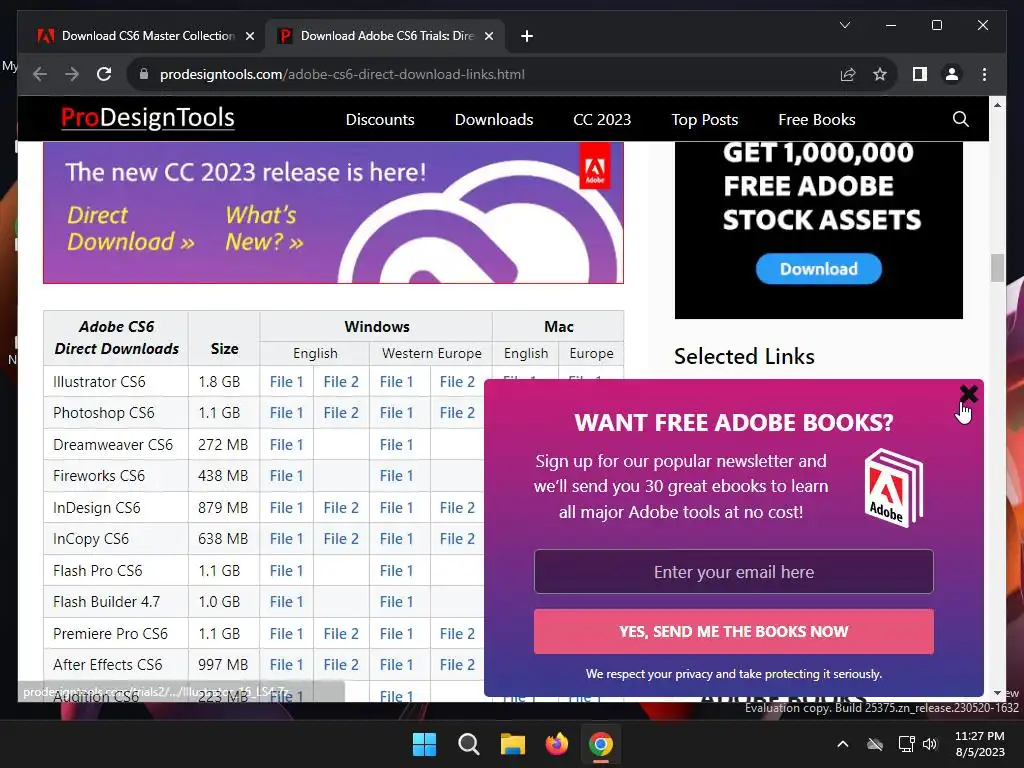
Task: Bookmark this page with the star icon
Action: pos(880,74)
